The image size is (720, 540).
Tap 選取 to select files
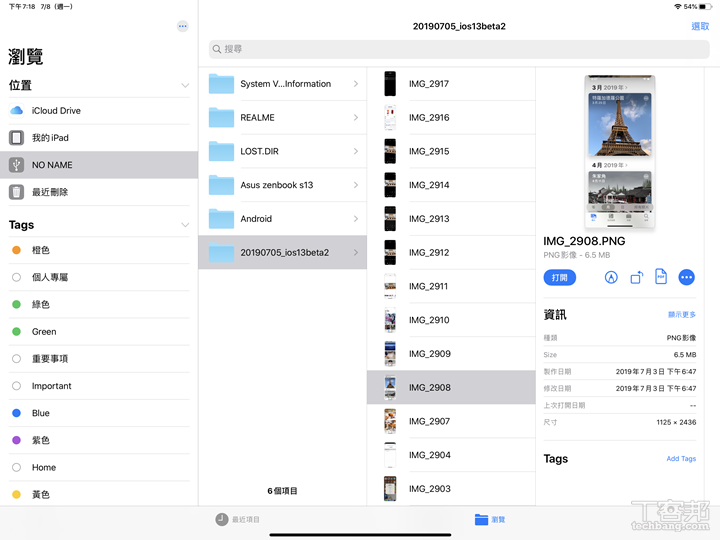click(x=700, y=26)
